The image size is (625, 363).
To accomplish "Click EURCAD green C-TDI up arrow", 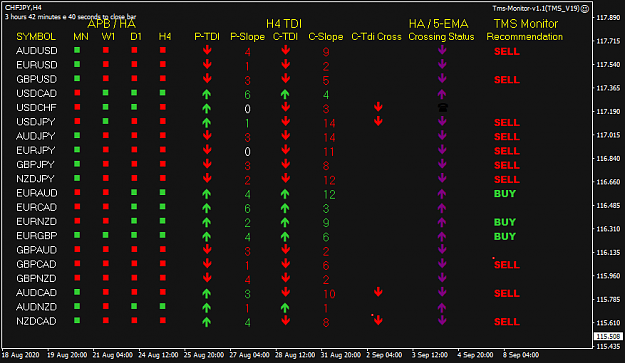I will 285,208.
